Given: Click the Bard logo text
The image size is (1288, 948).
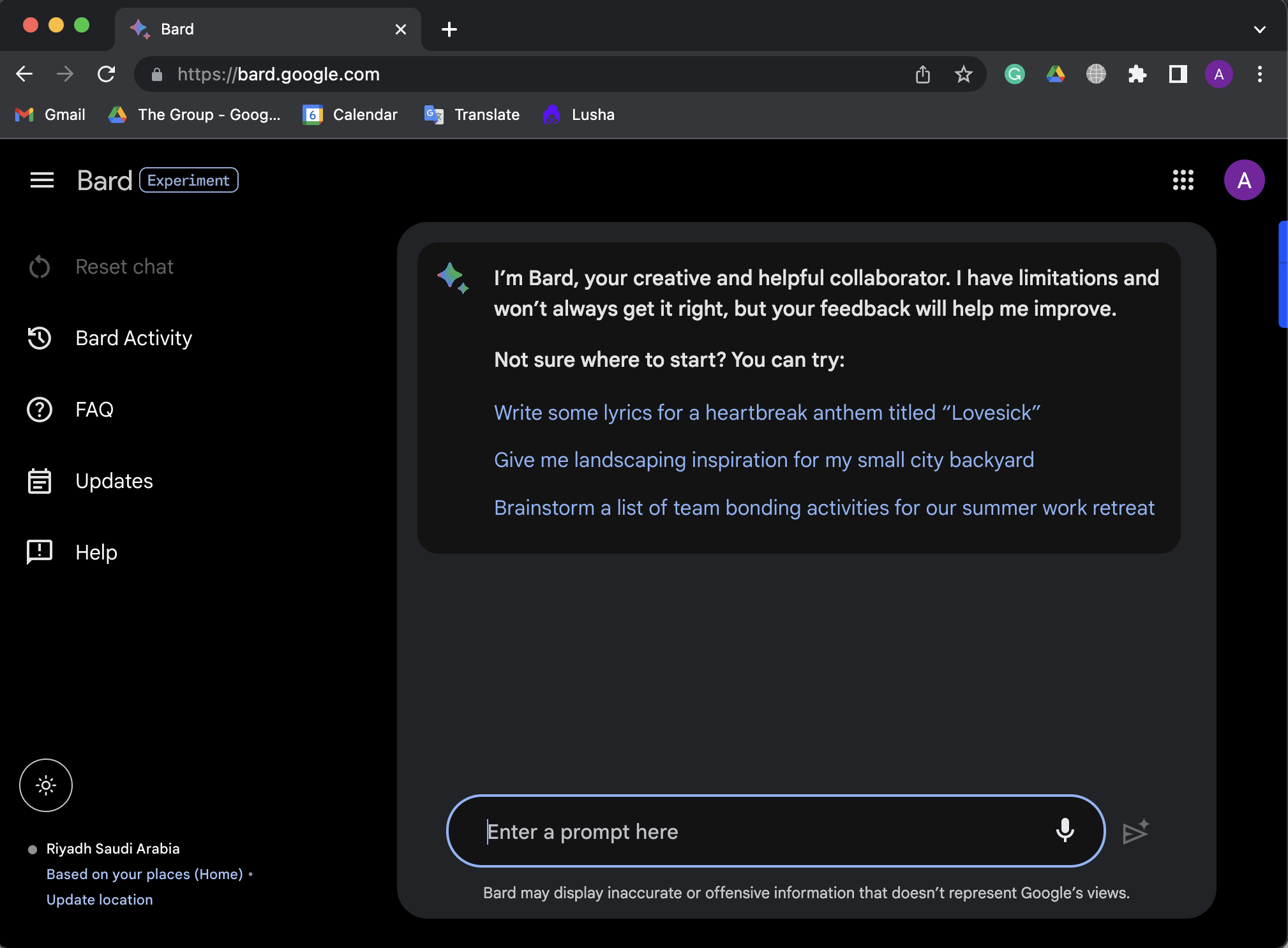Looking at the screenshot, I should click(x=105, y=181).
